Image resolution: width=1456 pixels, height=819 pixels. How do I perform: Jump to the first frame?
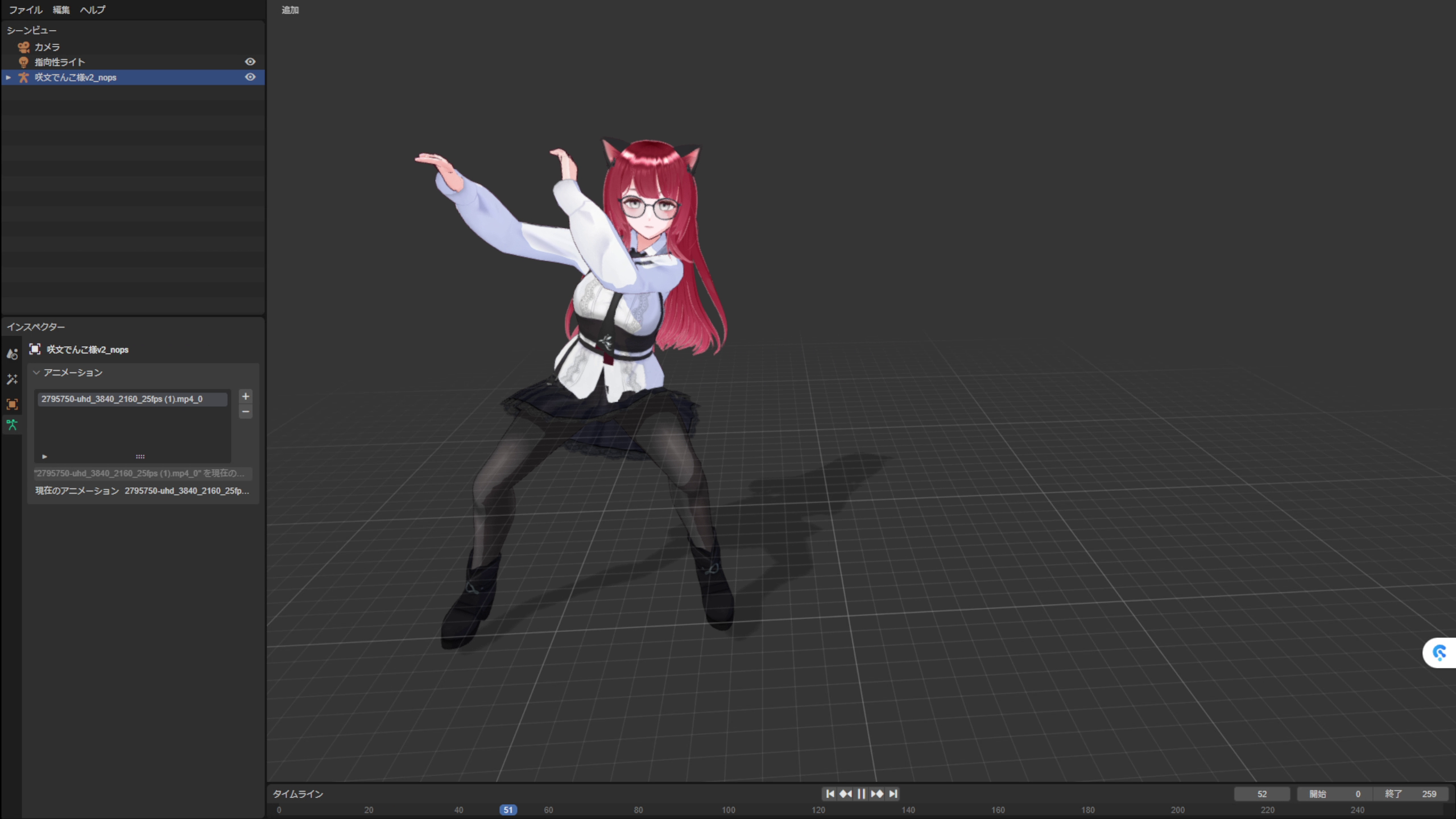tap(830, 794)
